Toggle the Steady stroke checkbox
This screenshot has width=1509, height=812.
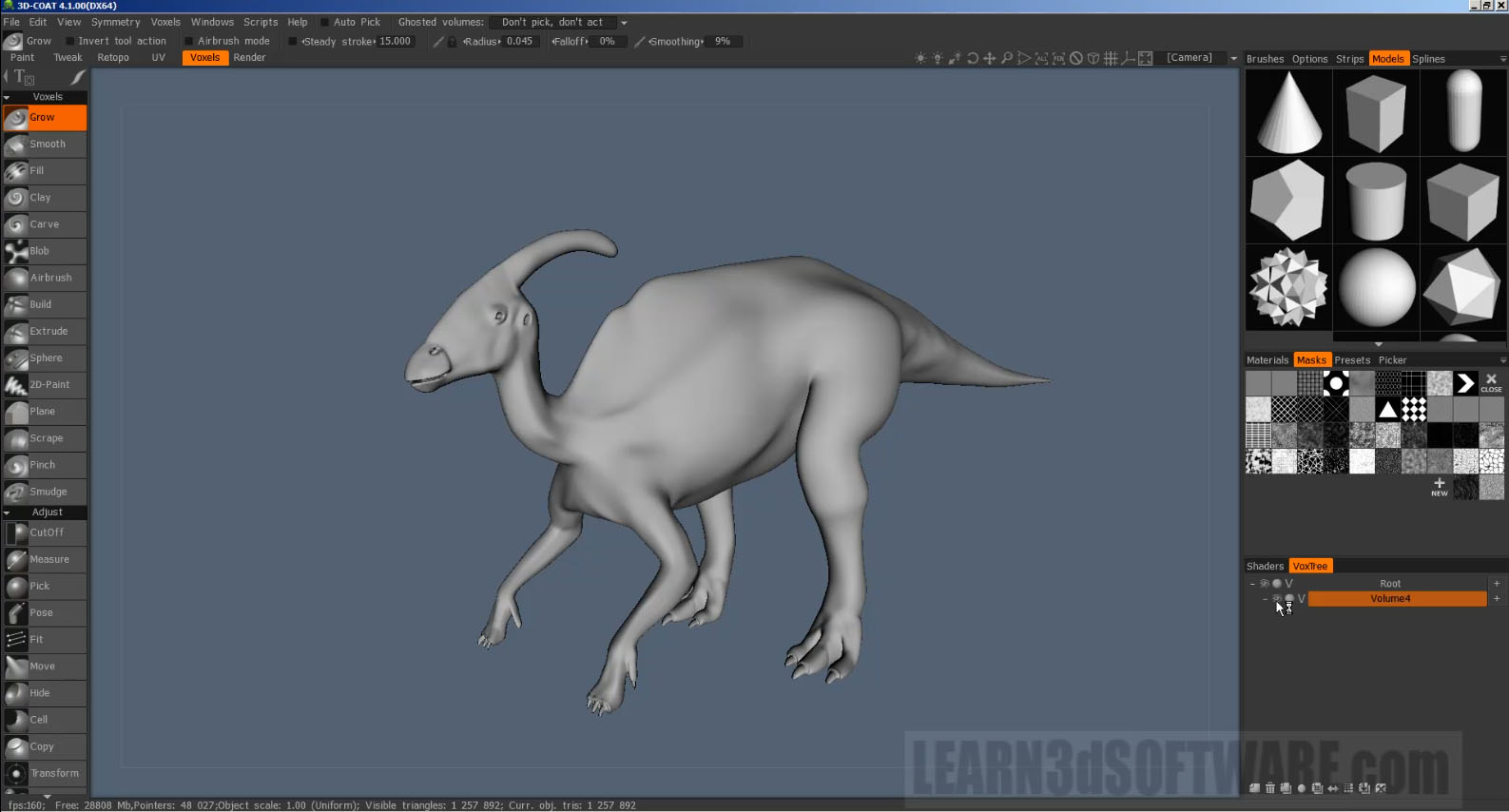(293, 41)
